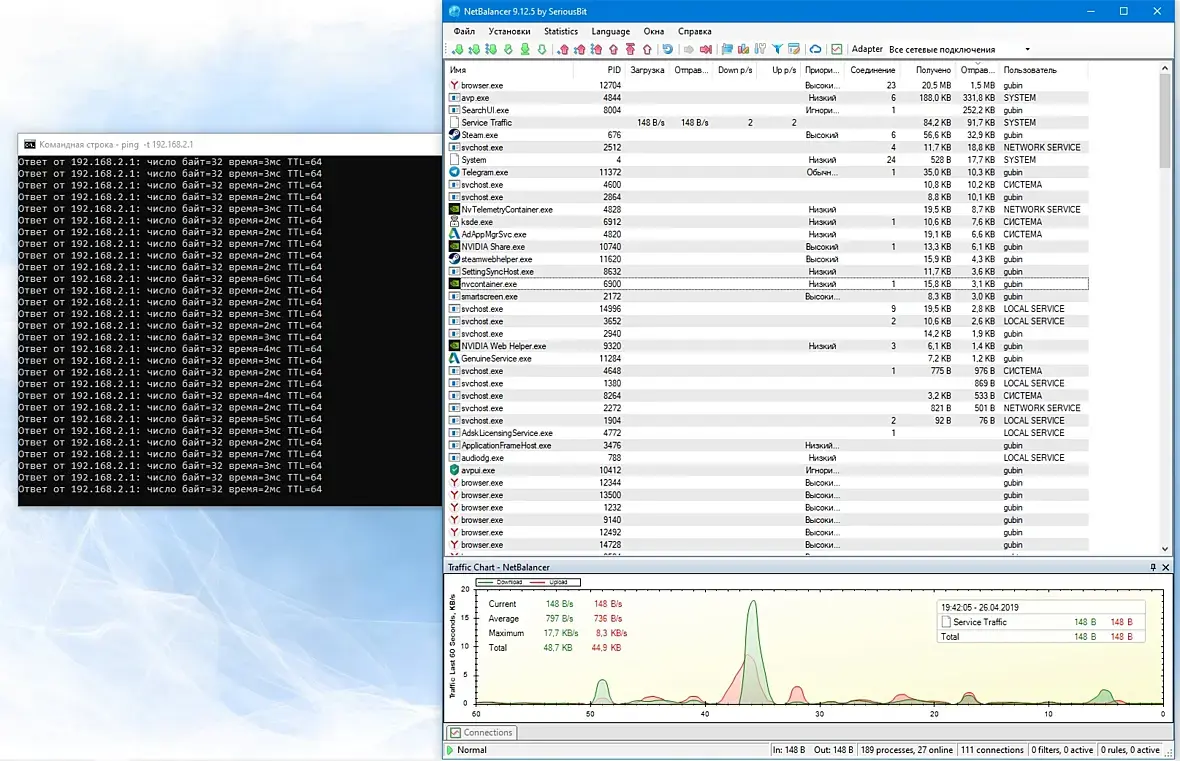This screenshot has height=761, width=1180.
Task: Open the Файл menu
Action: [464, 32]
